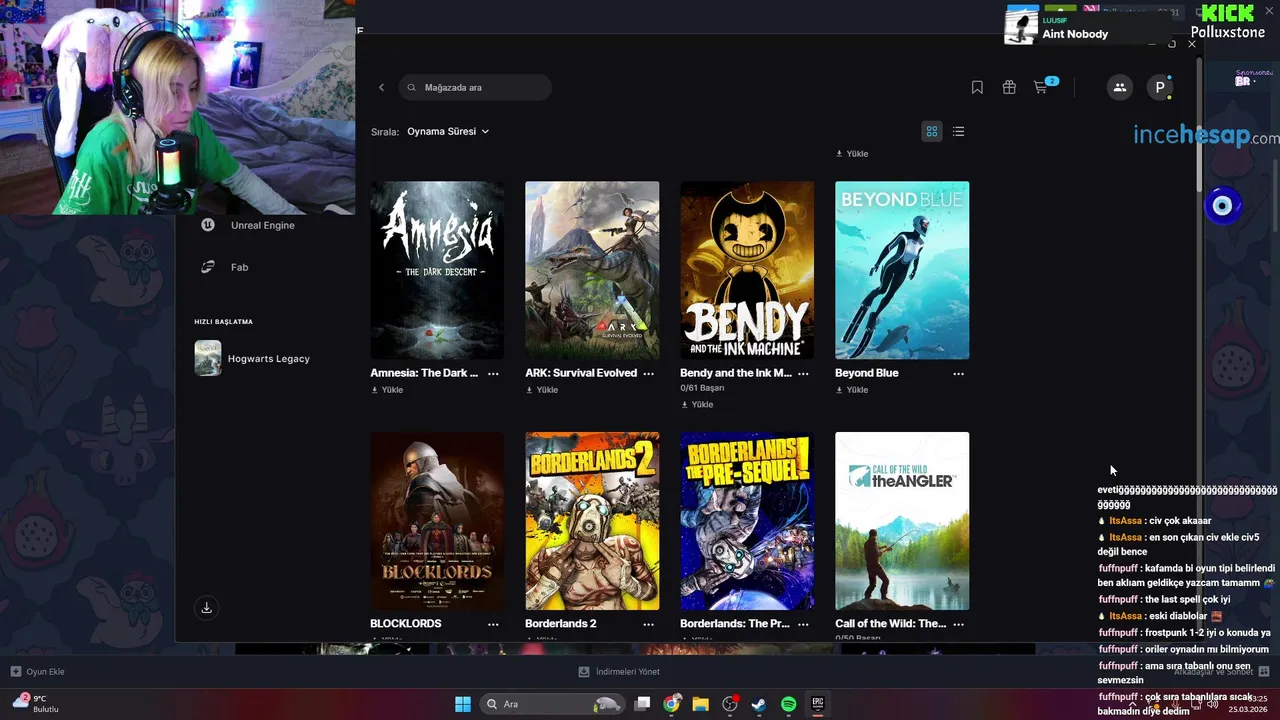Image resolution: width=1280 pixels, height=720 pixels.
Task: Quick launch Hogwarts Legacy
Action: (x=253, y=358)
